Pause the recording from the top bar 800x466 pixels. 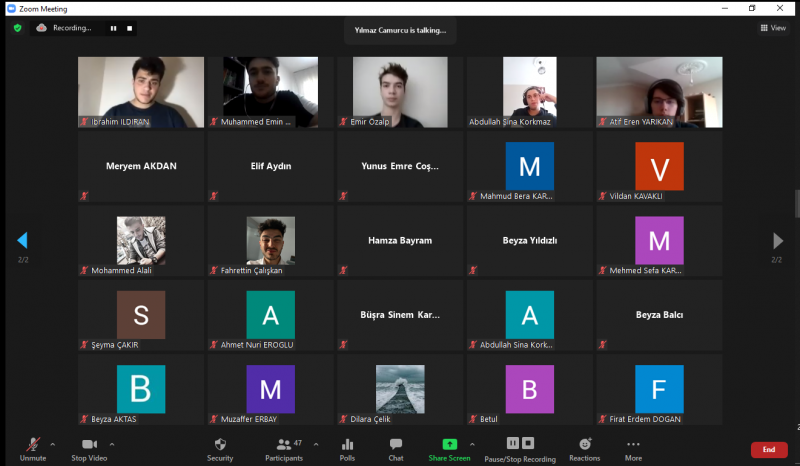coord(112,28)
